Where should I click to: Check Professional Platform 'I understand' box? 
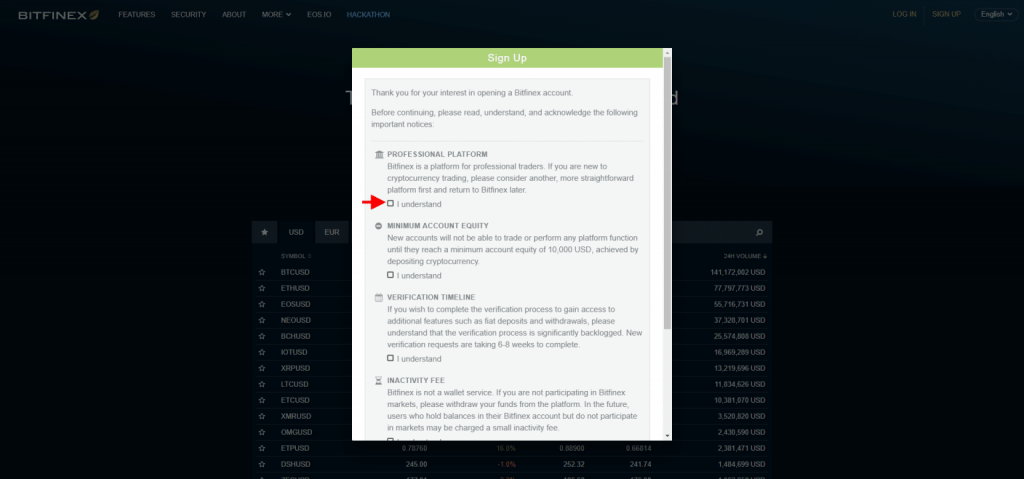point(391,203)
